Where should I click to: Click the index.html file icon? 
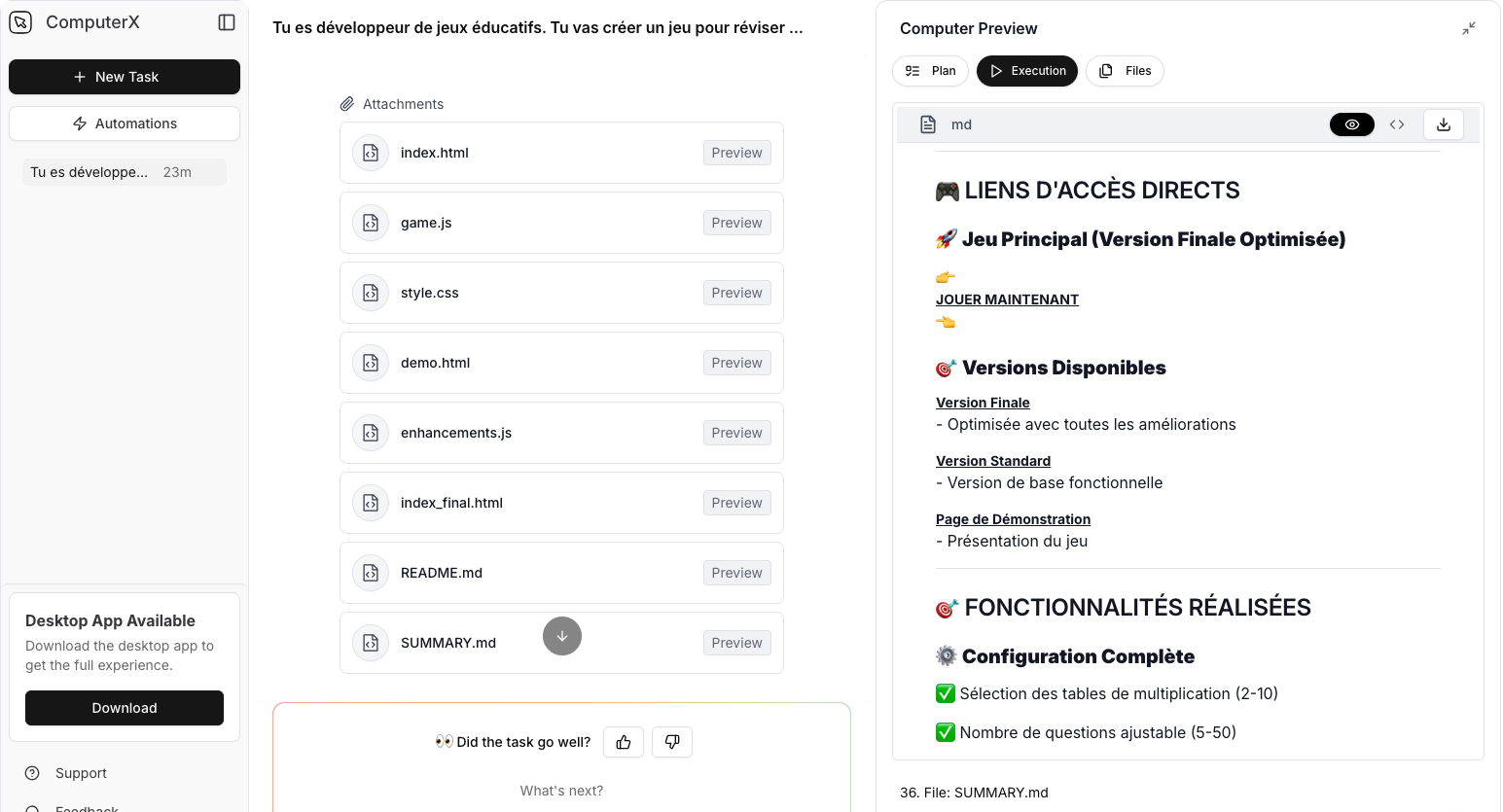click(371, 153)
